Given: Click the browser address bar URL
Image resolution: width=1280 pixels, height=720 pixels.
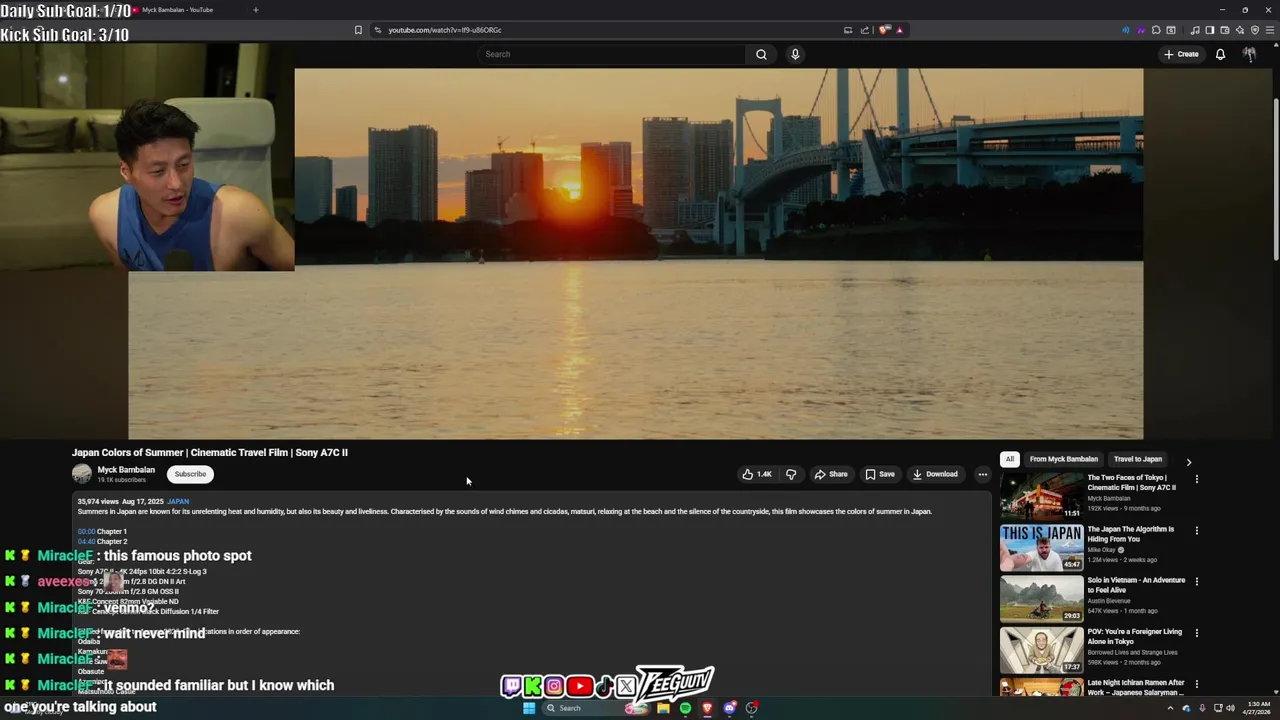Looking at the screenshot, I should (x=445, y=30).
